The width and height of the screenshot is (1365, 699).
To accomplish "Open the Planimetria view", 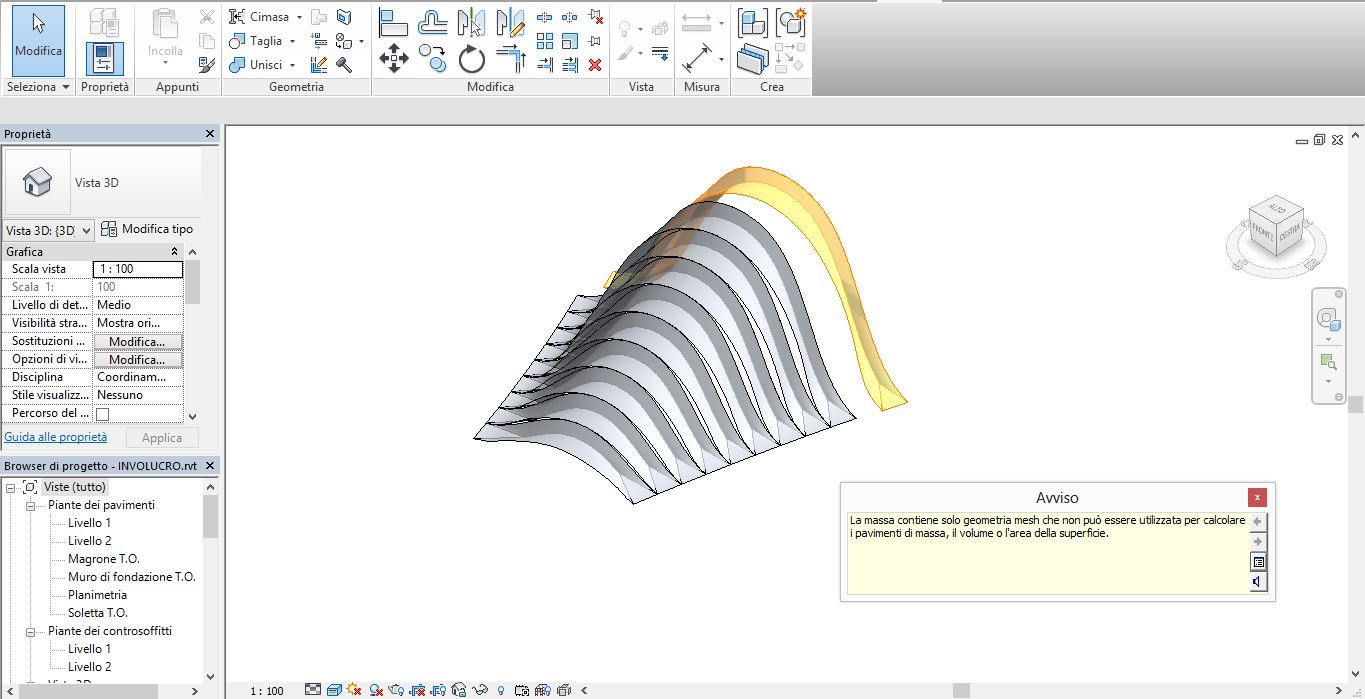I will tap(97, 595).
